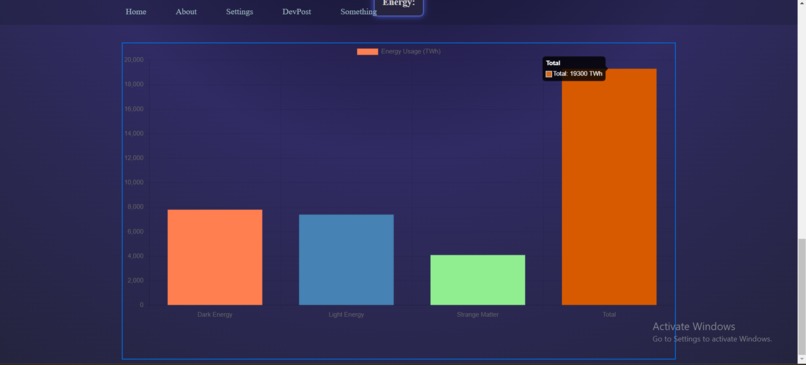Open Settings in the navigation bar
The width and height of the screenshot is (806, 365).
click(x=240, y=12)
